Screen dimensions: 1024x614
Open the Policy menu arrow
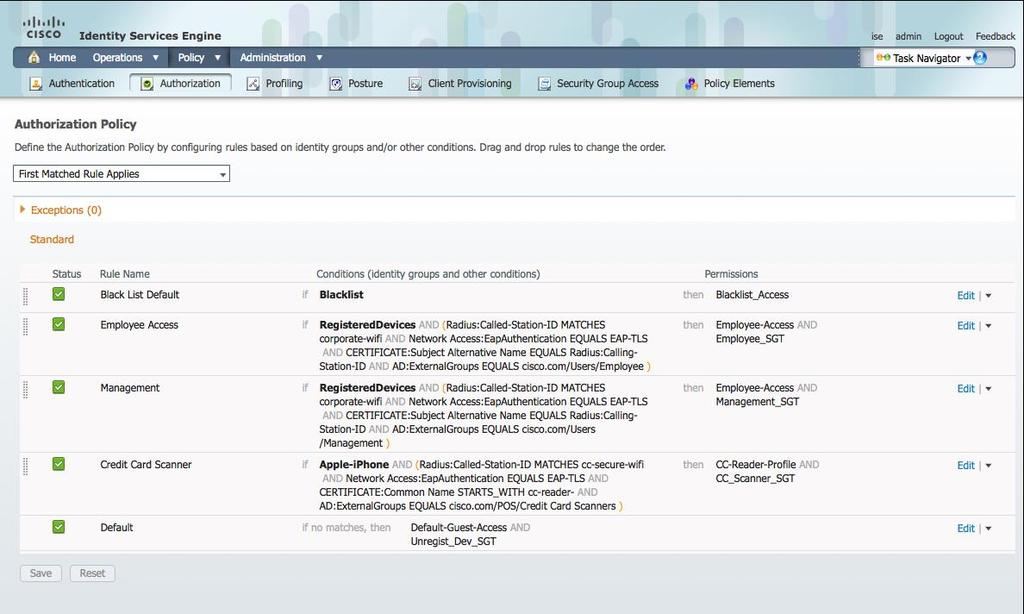coord(217,57)
